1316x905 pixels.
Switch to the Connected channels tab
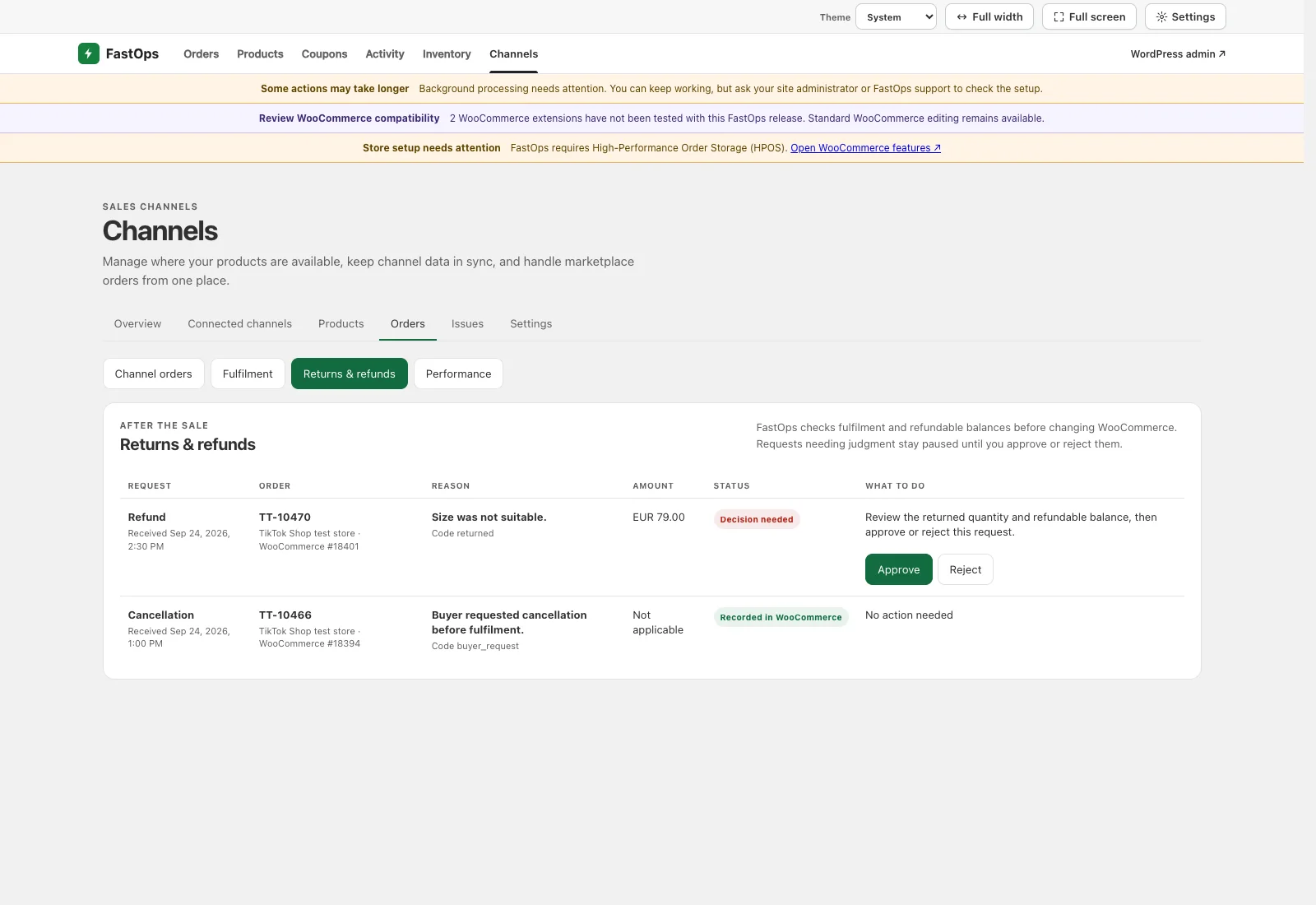point(239,324)
